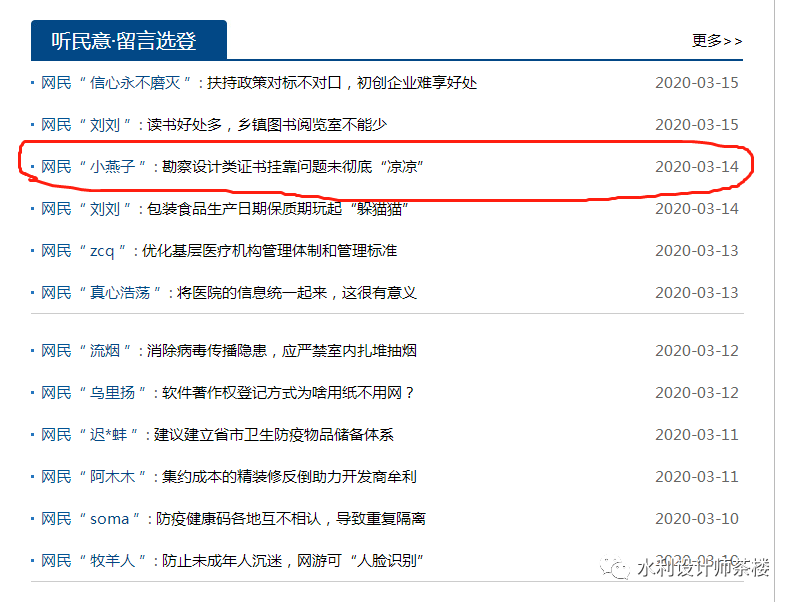The height and width of the screenshot is (602, 795).
Task: Open soma's 防疫健康码 message
Action: pyautogui.click(x=233, y=519)
